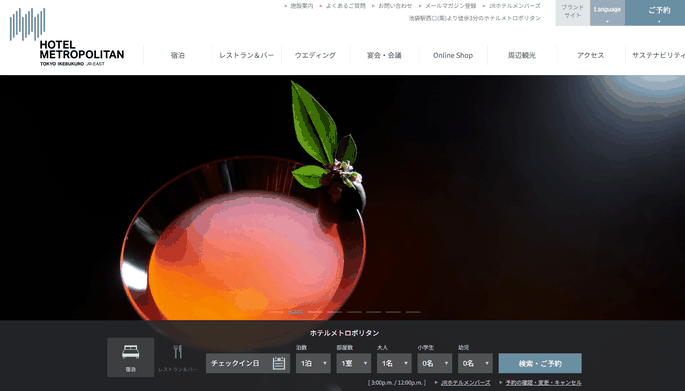The image size is (685, 391).
Task: Select the highlighted second carousel indicator
Action: coord(295,312)
